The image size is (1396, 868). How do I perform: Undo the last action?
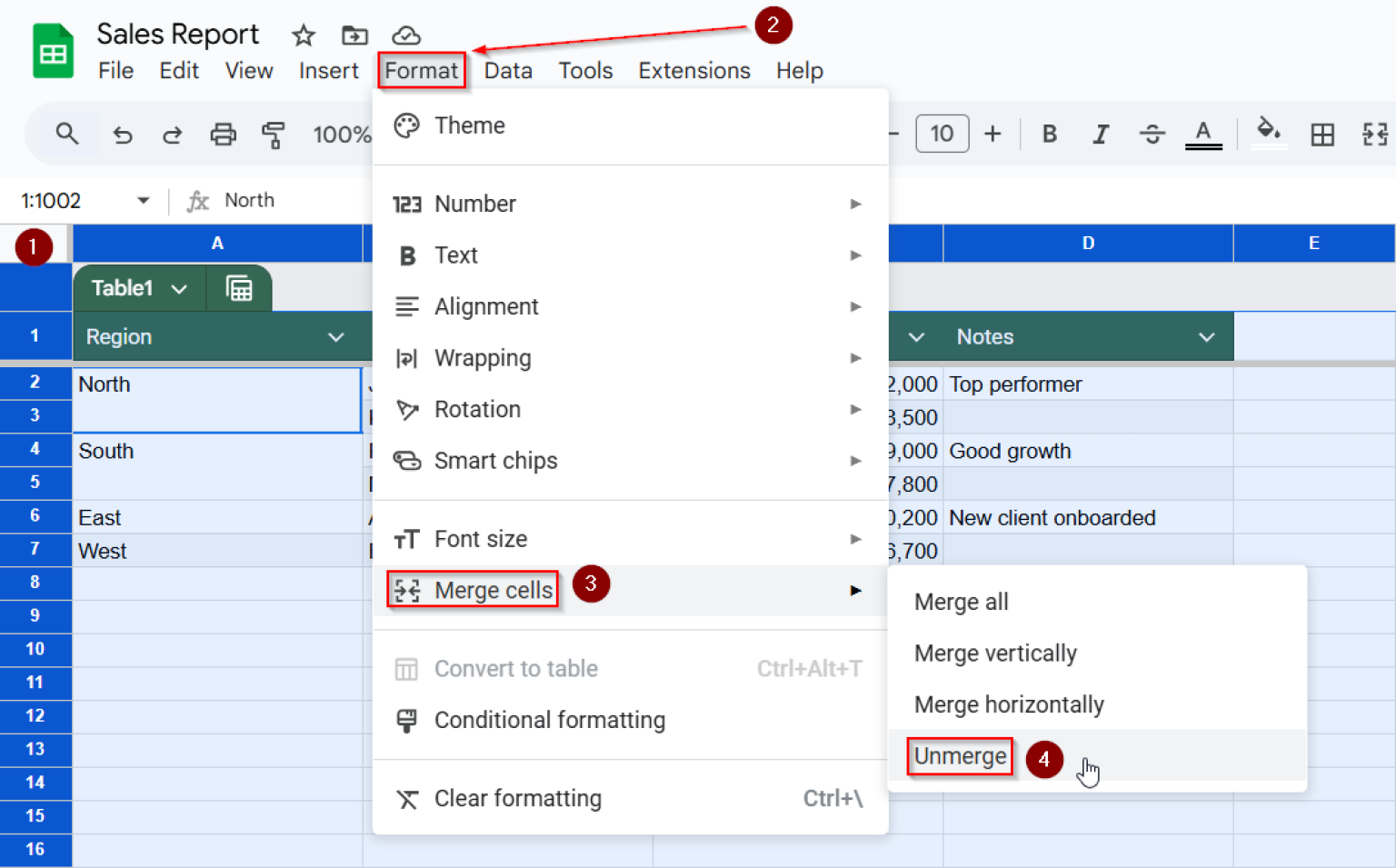[123, 134]
